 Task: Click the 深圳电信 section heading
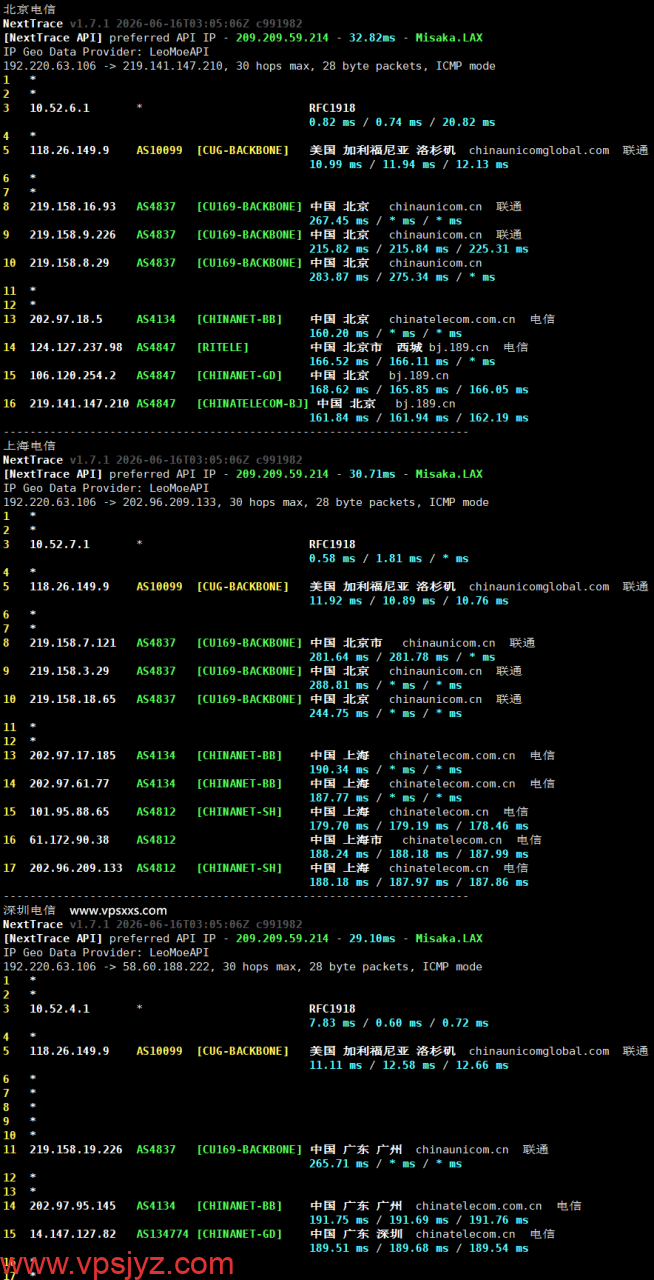29,911
